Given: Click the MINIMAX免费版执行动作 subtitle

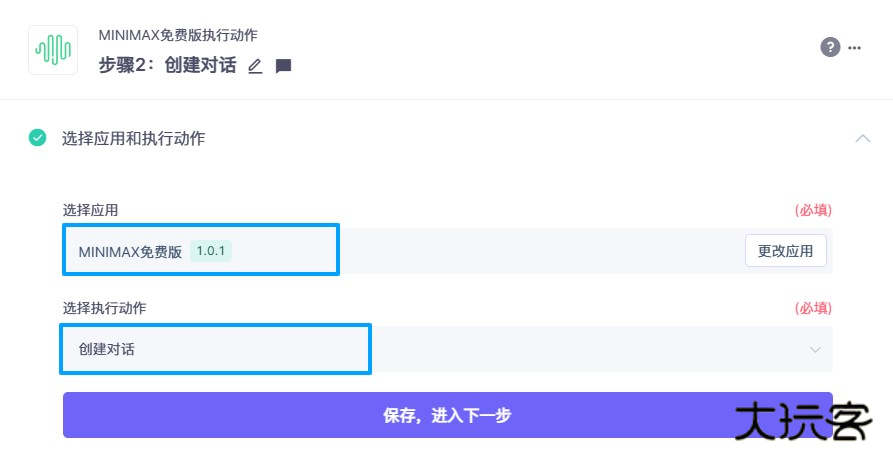Looking at the screenshot, I should click(178, 35).
